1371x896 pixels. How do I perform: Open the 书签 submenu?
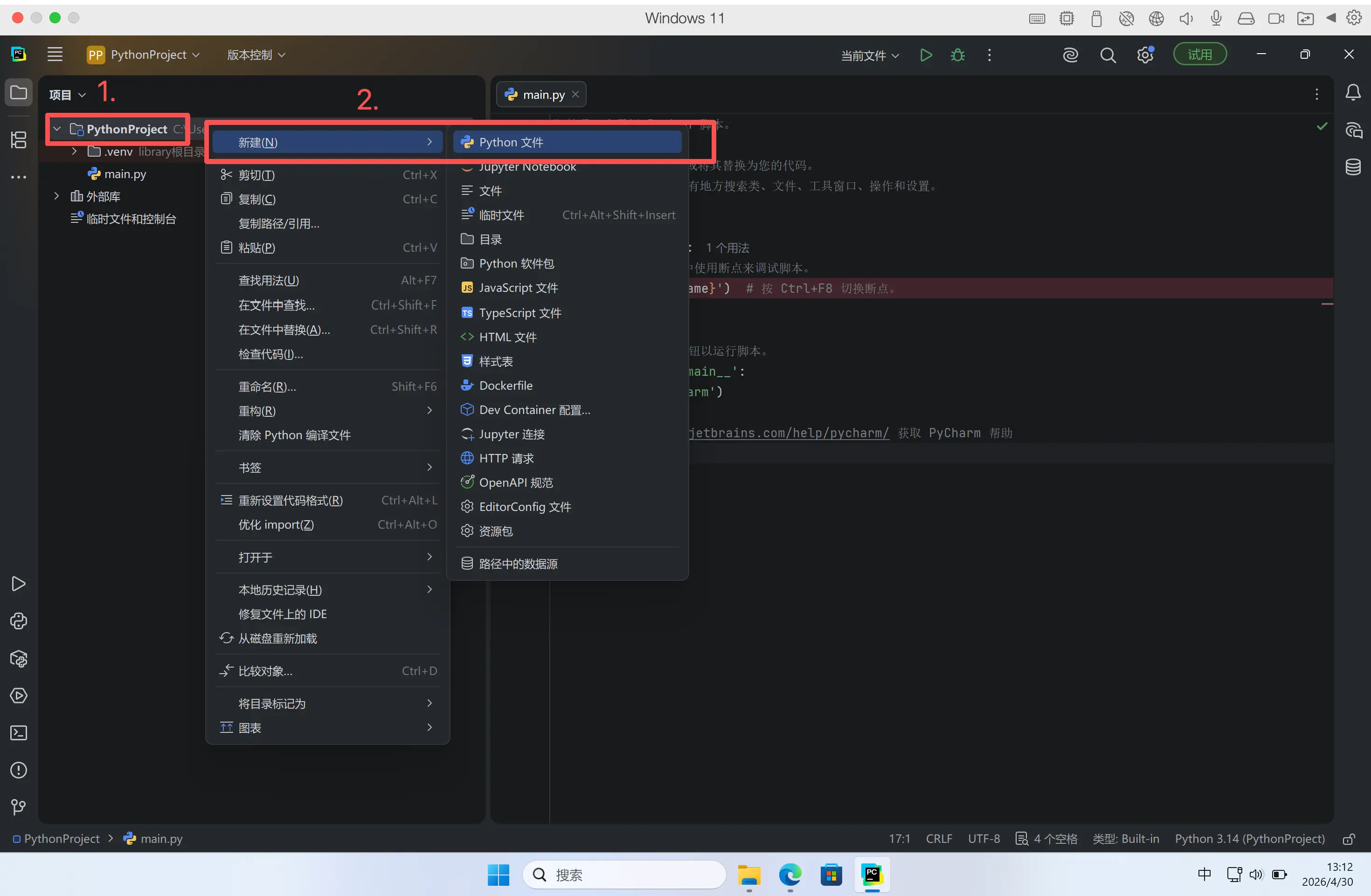(x=327, y=467)
